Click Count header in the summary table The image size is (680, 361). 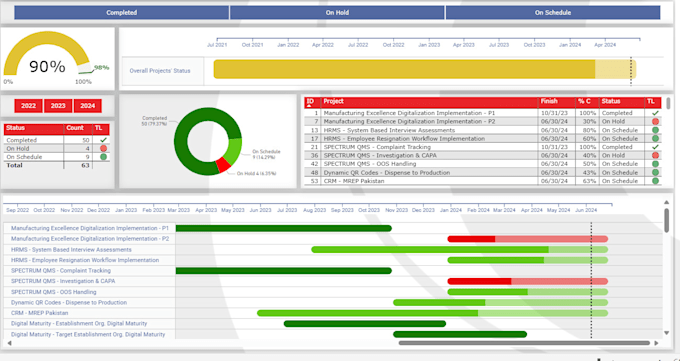coord(78,129)
